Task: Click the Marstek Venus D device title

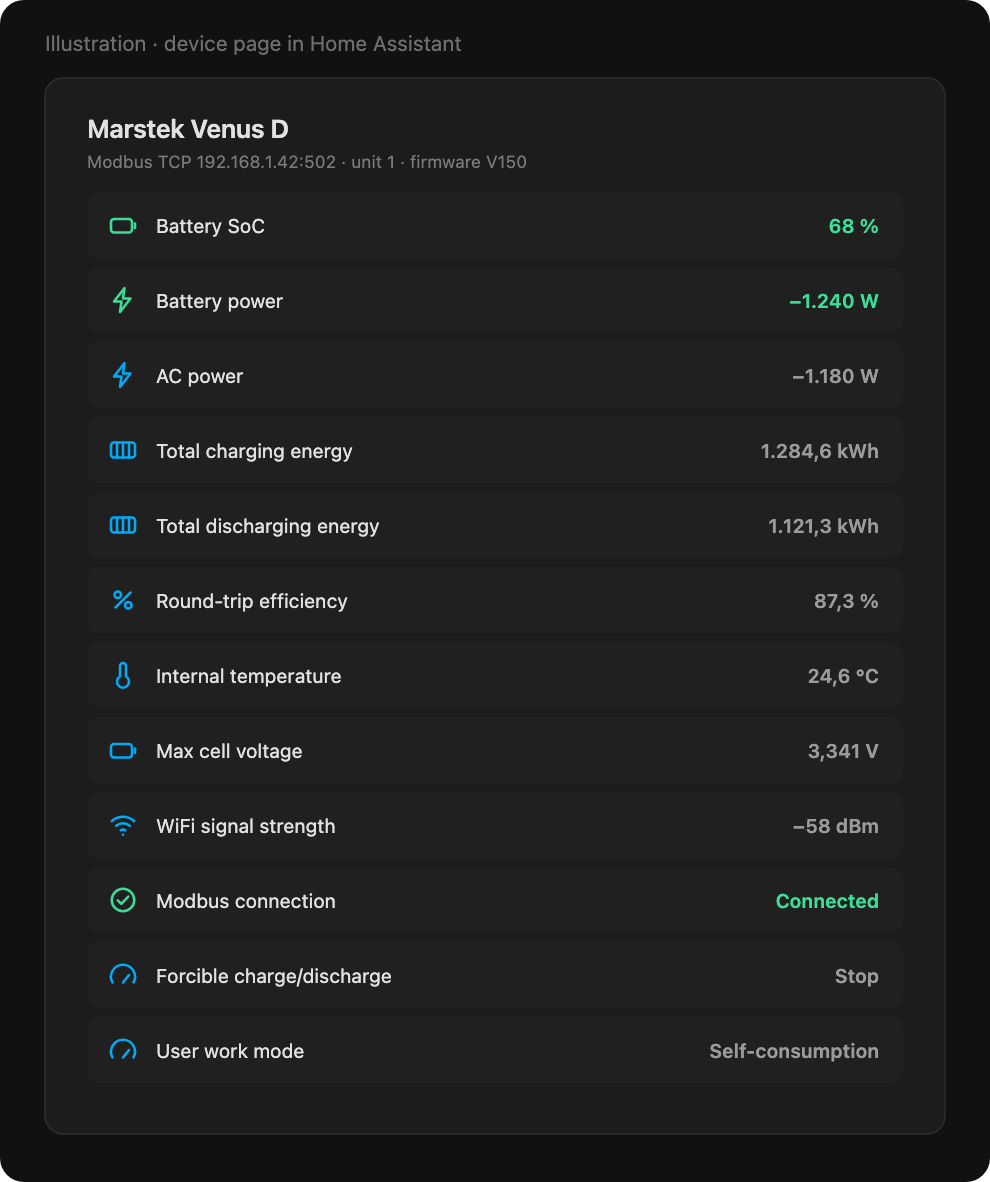Action: [x=188, y=129]
